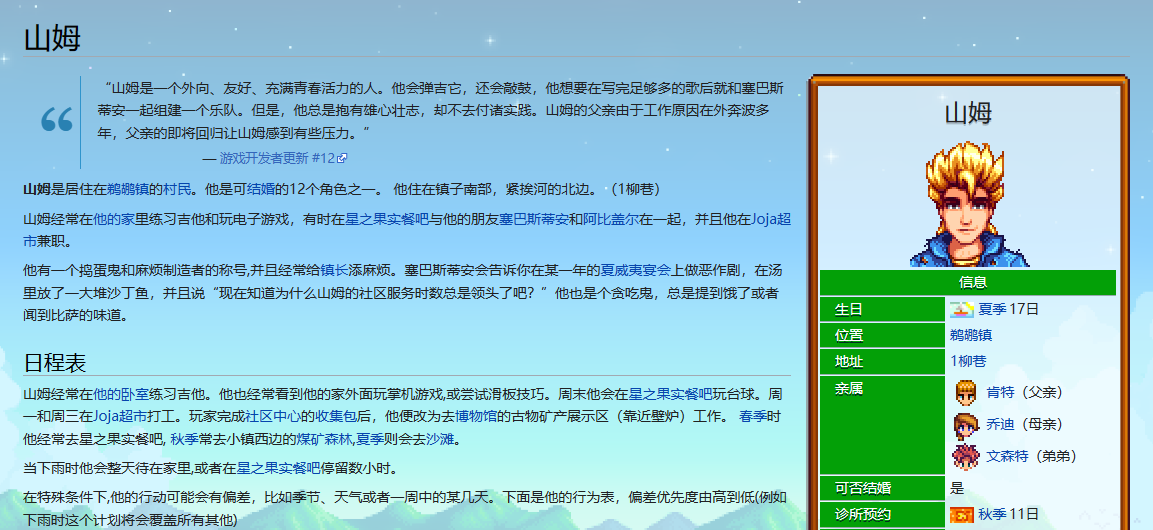Click the fall season icon beside 秋季 11日
Viewport: 1153px width, 530px height.
click(961, 514)
